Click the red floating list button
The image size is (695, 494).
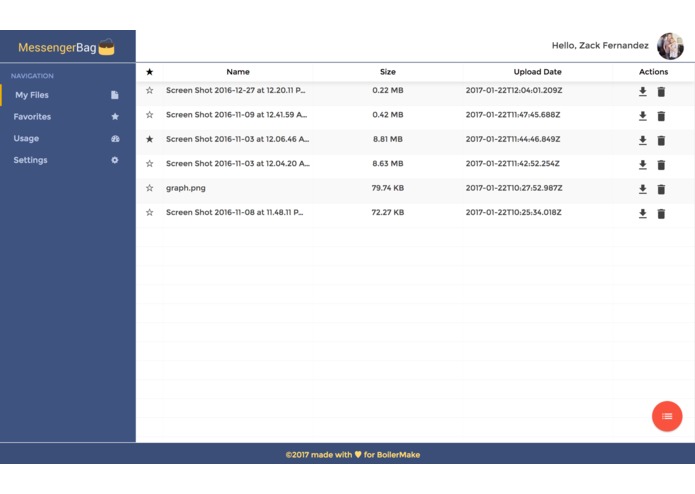tap(667, 416)
